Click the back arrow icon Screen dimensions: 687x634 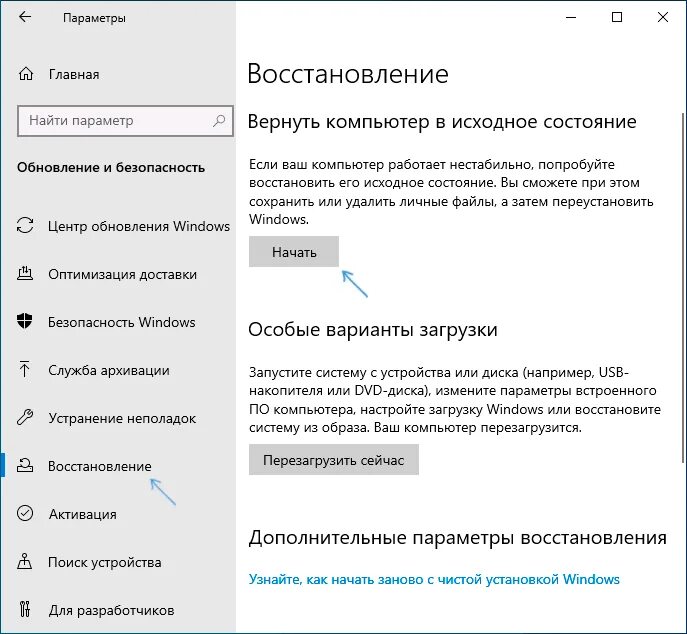pyautogui.click(x=25, y=17)
